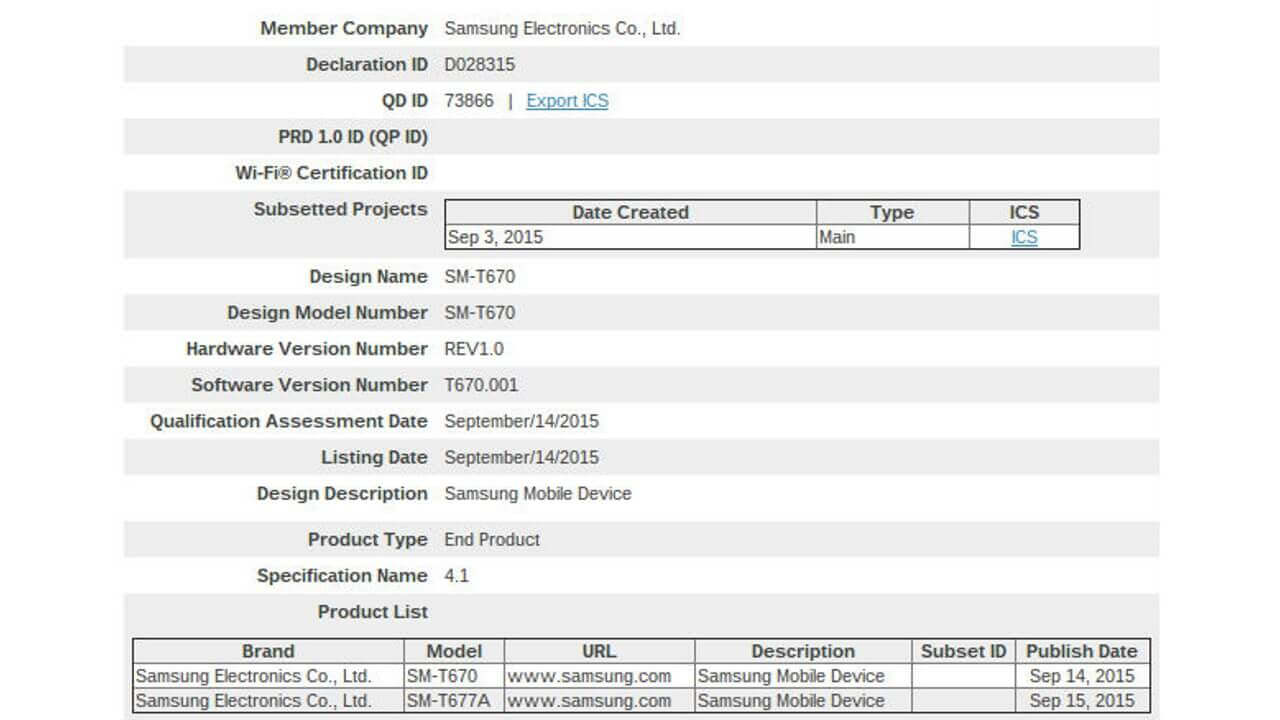Click Member Company value Samsung Electronics Co., Ltd.
Image resolution: width=1280 pixels, height=720 pixels.
click(x=562, y=29)
